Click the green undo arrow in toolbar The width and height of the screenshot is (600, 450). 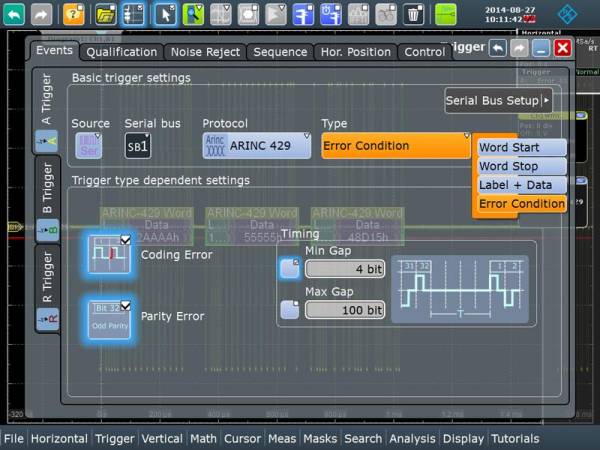14,14
